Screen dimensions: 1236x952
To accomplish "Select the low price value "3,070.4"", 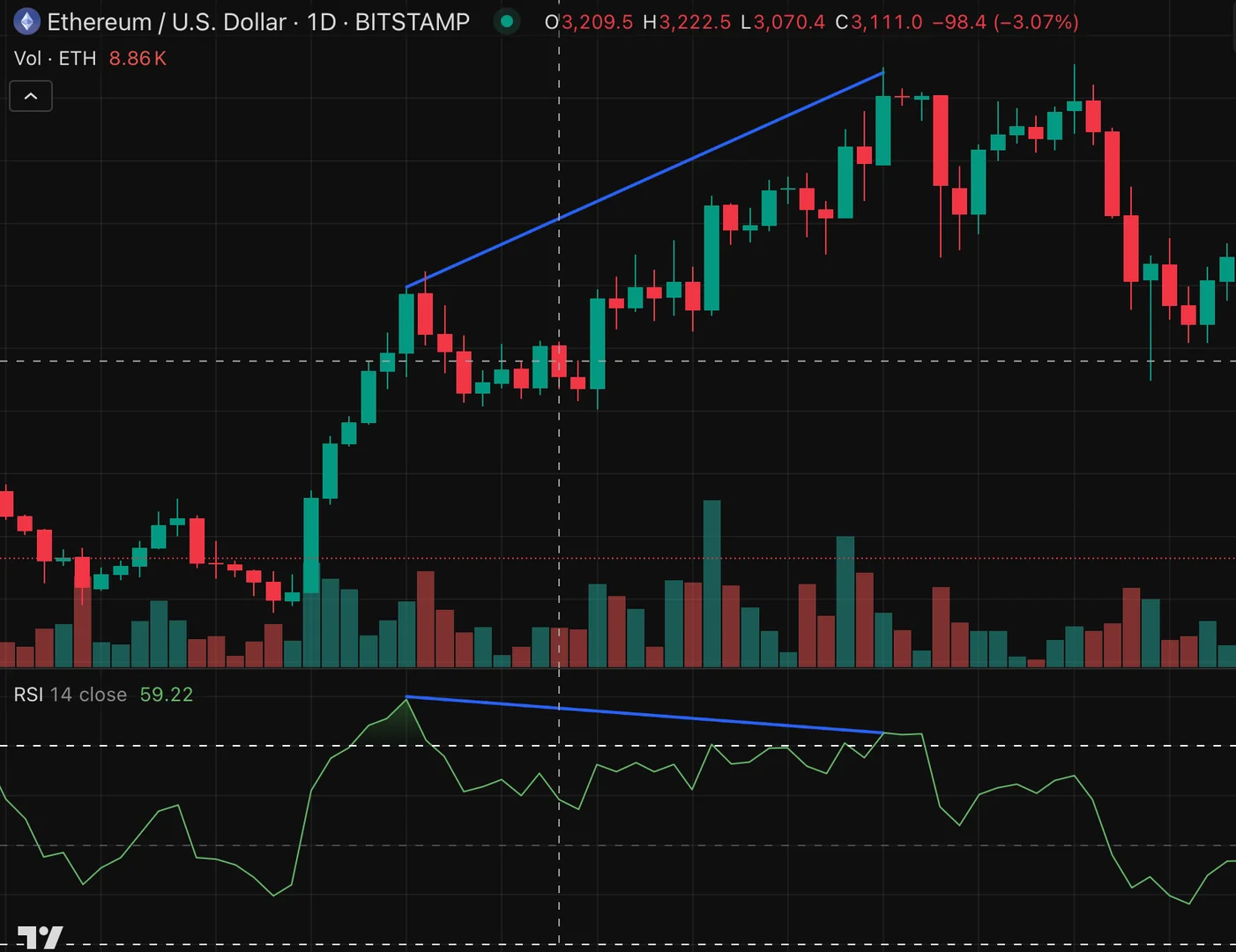I will (x=789, y=22).
